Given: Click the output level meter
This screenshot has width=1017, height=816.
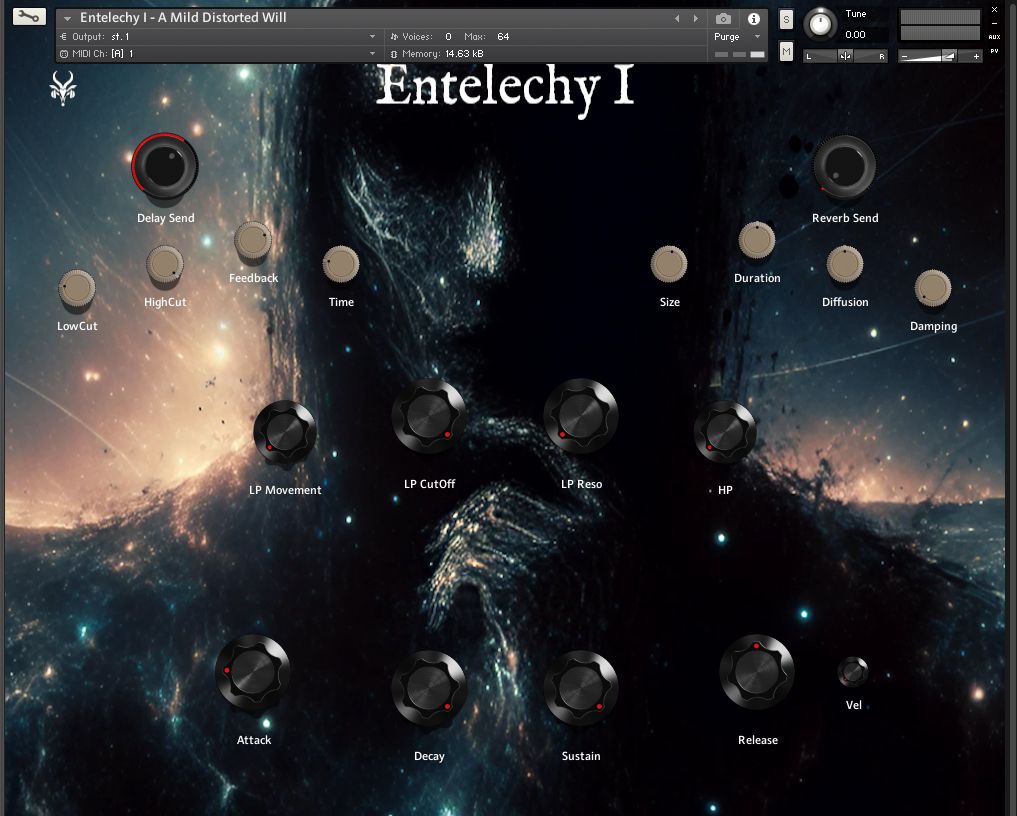Looking at the screenshot, I should [x=940, y=25].
